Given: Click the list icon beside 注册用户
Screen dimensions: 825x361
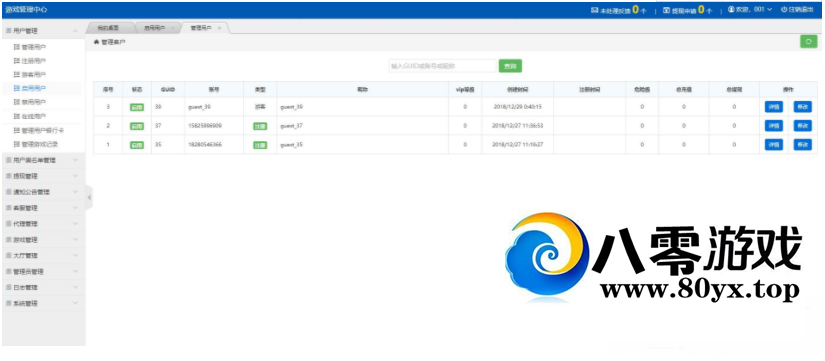Looking at the screenshot, I should point(17,61).
